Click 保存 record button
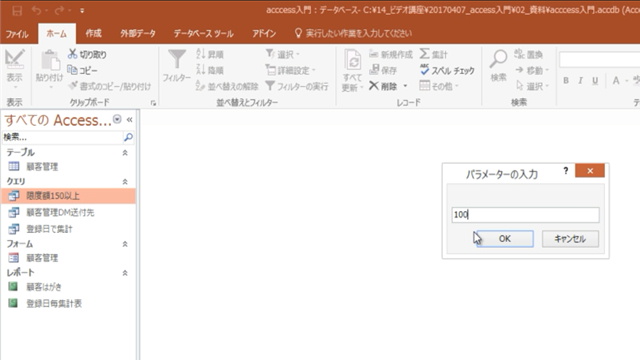The width and height of the screenshot is (640, 360). pyautogui.click(x=383, y=70)
